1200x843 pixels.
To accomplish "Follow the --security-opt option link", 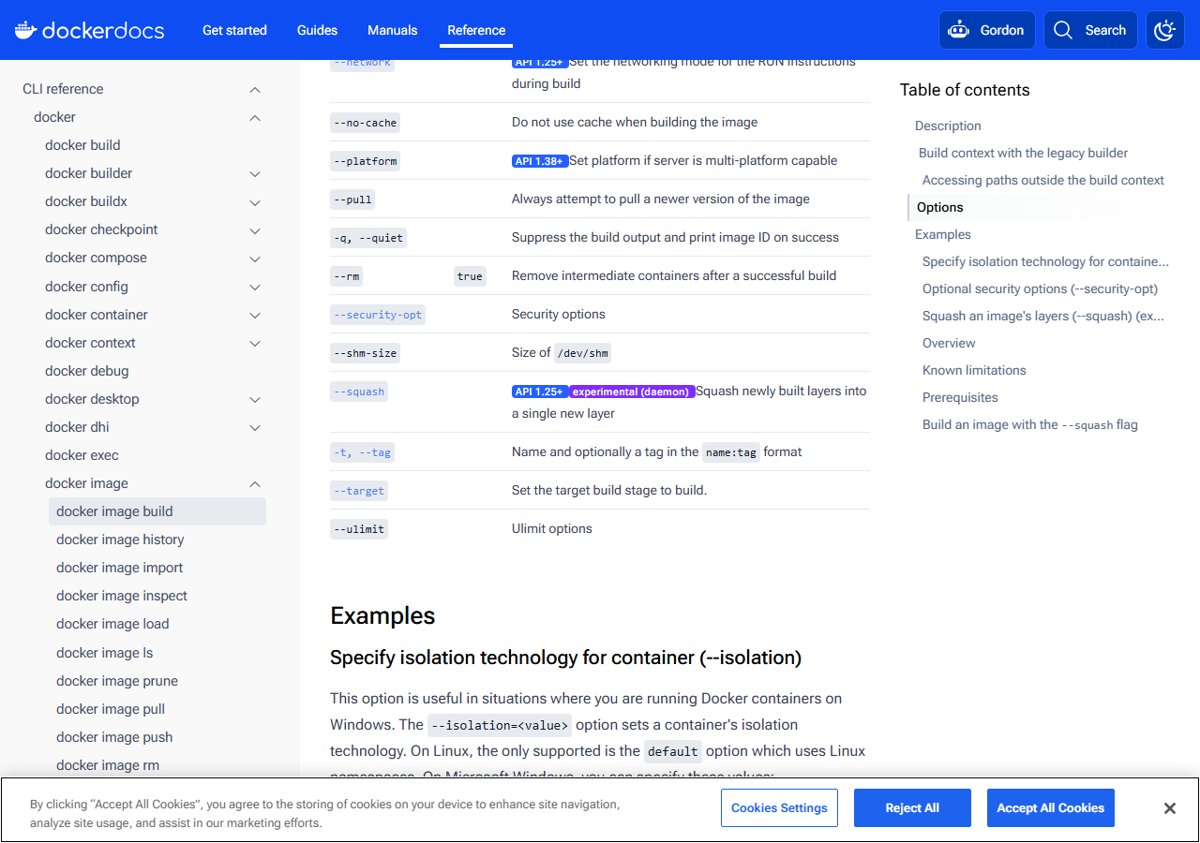I will point(378,314).
